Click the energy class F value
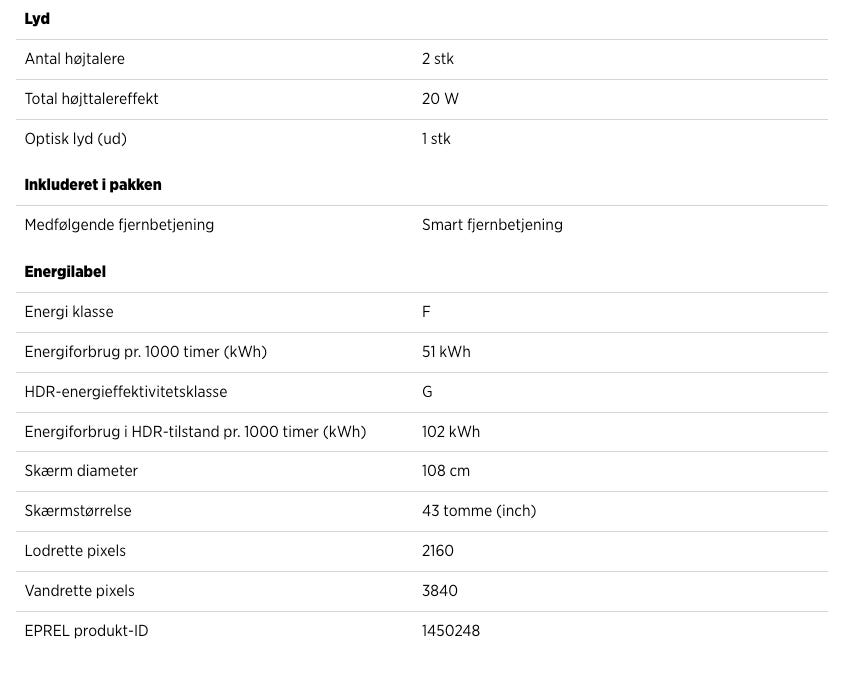 [426, 312]
